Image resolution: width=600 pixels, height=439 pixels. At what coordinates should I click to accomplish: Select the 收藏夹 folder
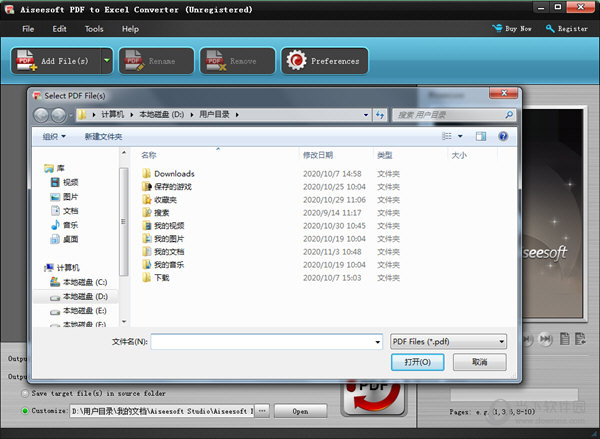pyautogui.click(x=160, y=200)
